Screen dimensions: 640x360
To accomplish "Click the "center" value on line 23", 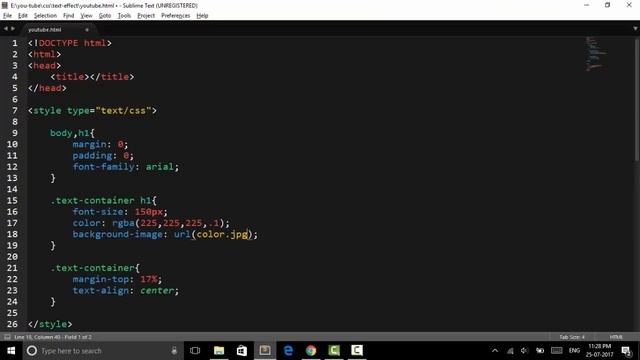I will point(157,291).
